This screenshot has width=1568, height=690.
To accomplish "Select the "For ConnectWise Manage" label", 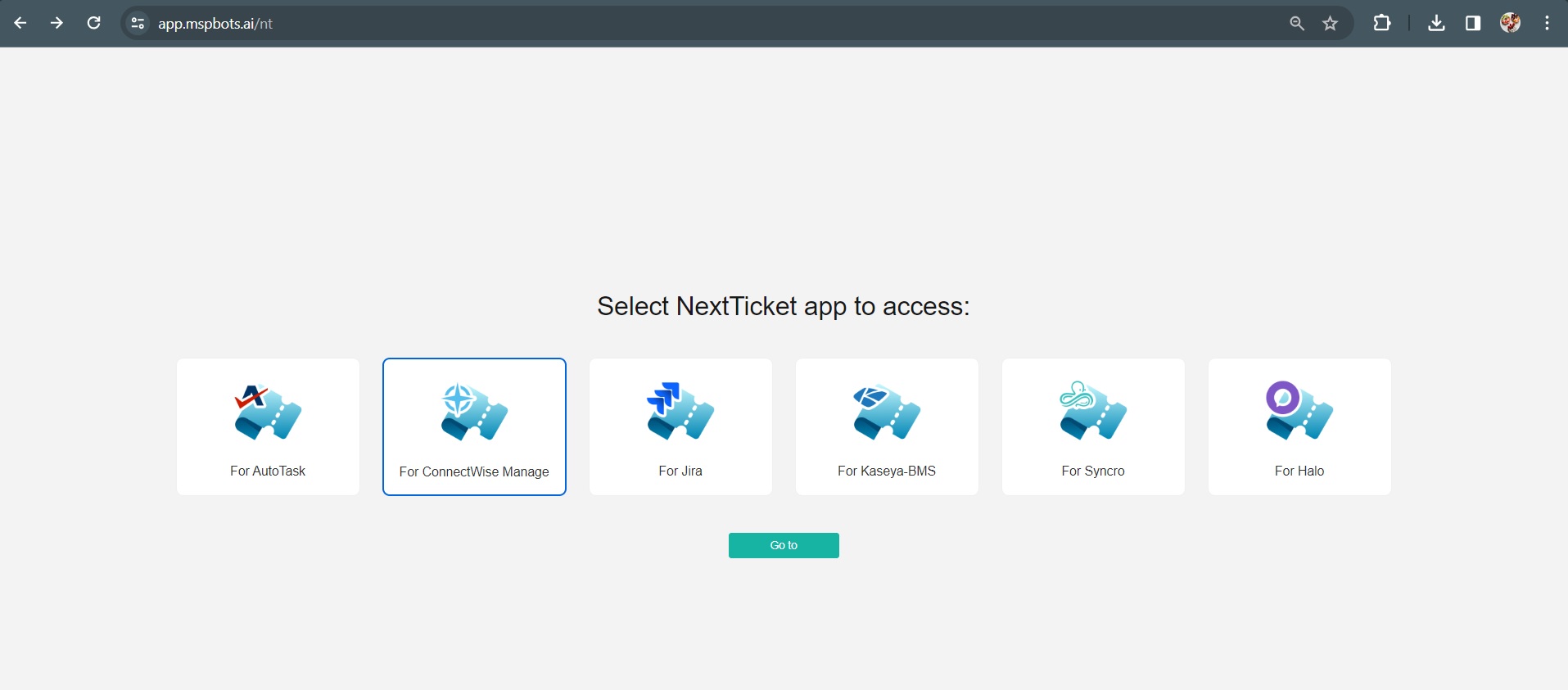I will coord(474,471).
